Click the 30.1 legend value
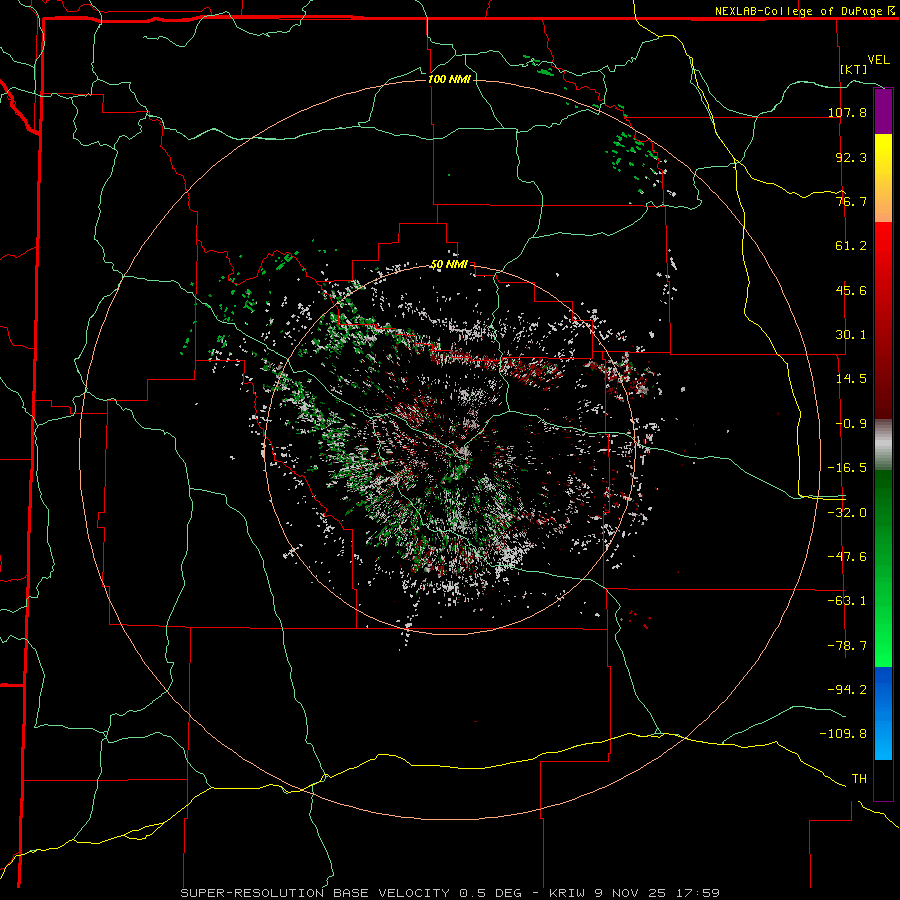The width and height of the screenshot is (900, 900). (x=851, y=335)
